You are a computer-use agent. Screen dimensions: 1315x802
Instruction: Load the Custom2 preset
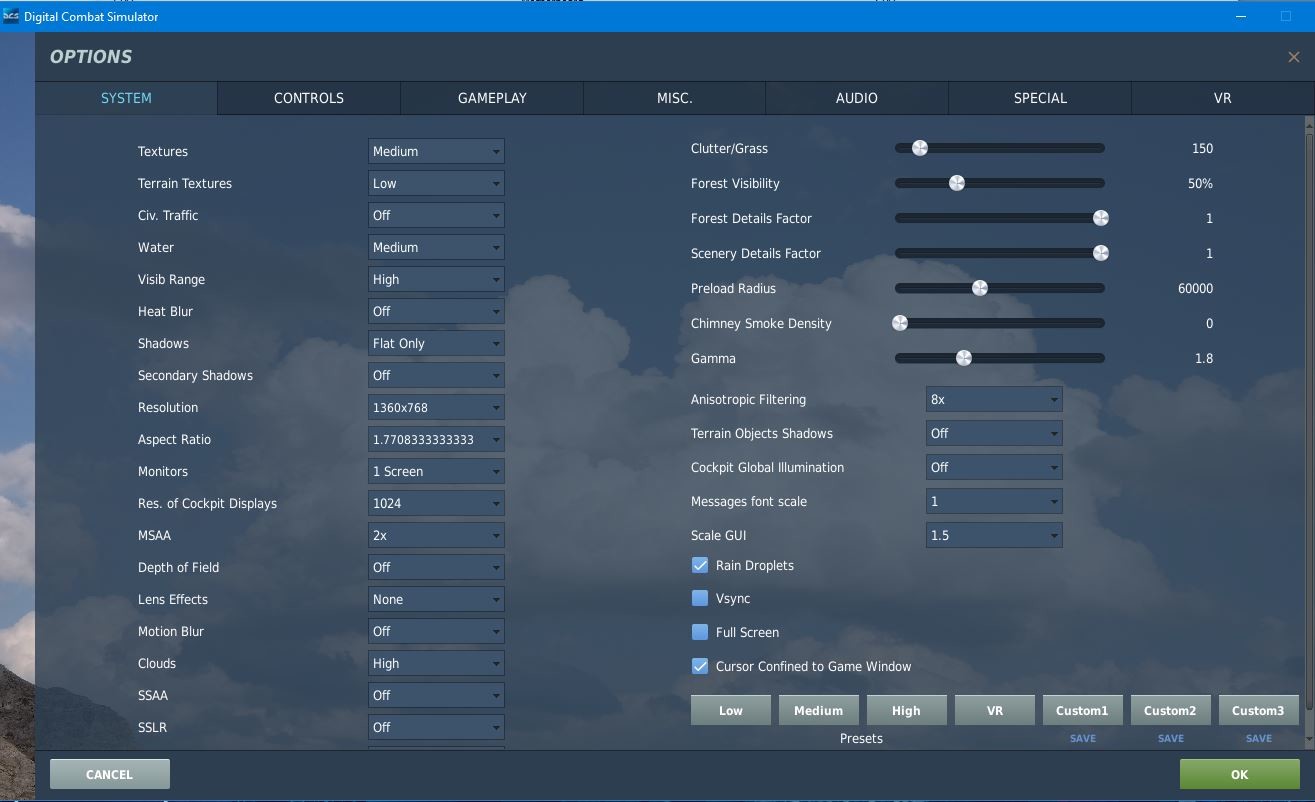click(1171, 710)
